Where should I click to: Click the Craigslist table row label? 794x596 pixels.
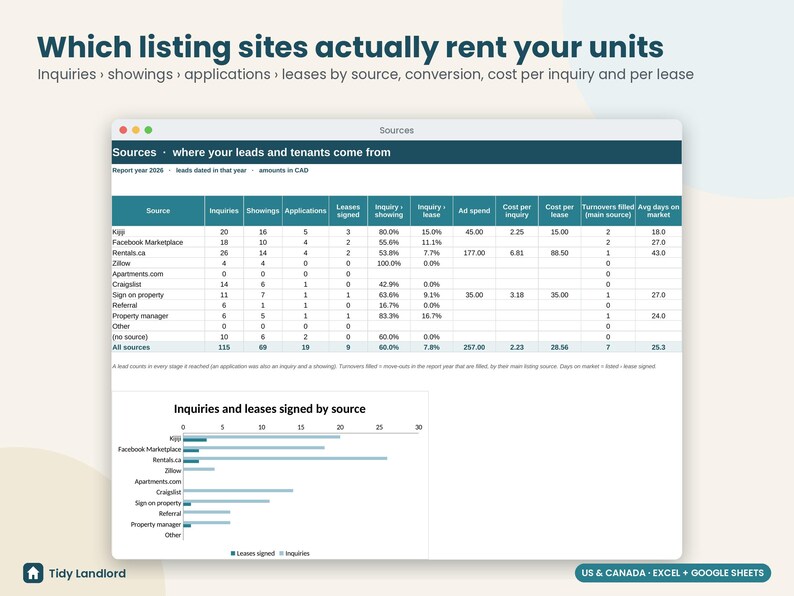tap(127, 285)
